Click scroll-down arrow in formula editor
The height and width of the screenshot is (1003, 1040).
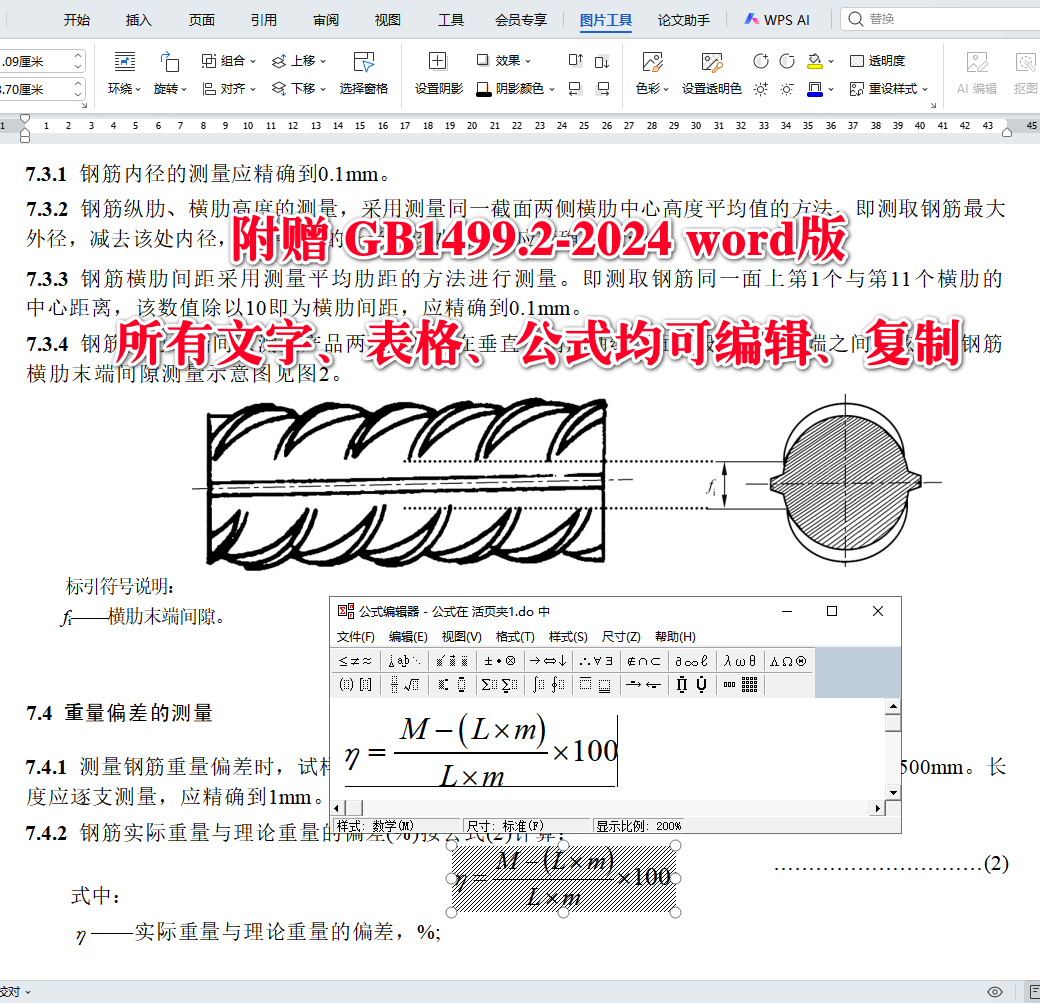pos(893,793)
